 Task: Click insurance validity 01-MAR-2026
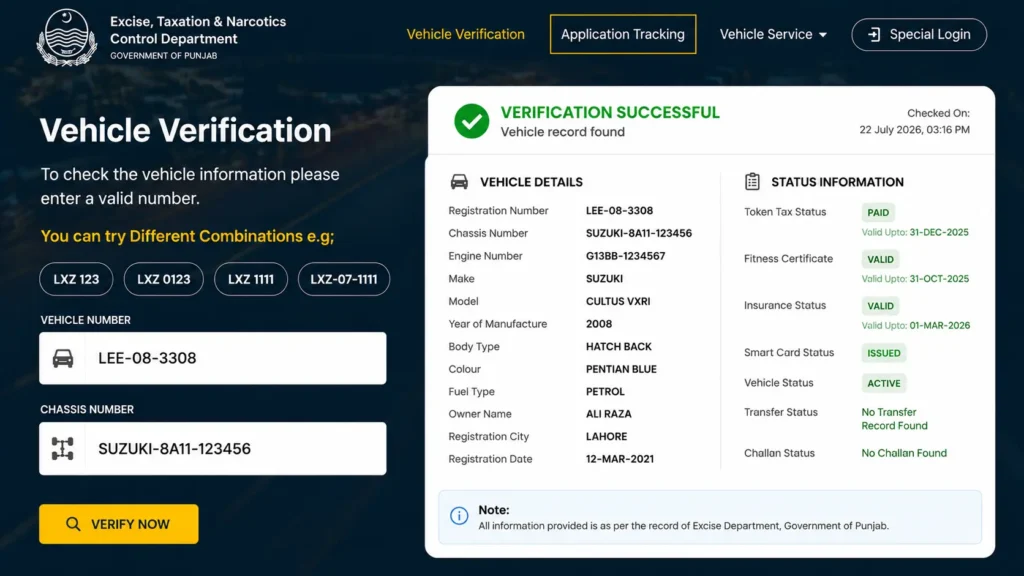tap(940, 325)
